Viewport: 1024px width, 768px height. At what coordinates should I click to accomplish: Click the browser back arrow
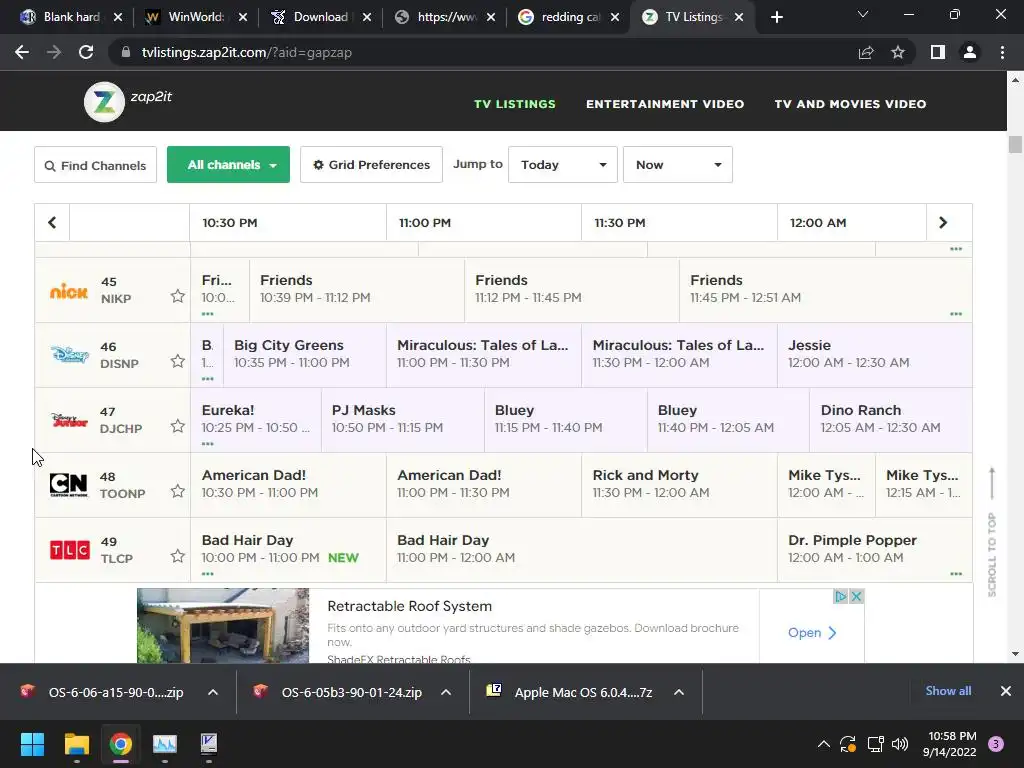pos(22,52)
